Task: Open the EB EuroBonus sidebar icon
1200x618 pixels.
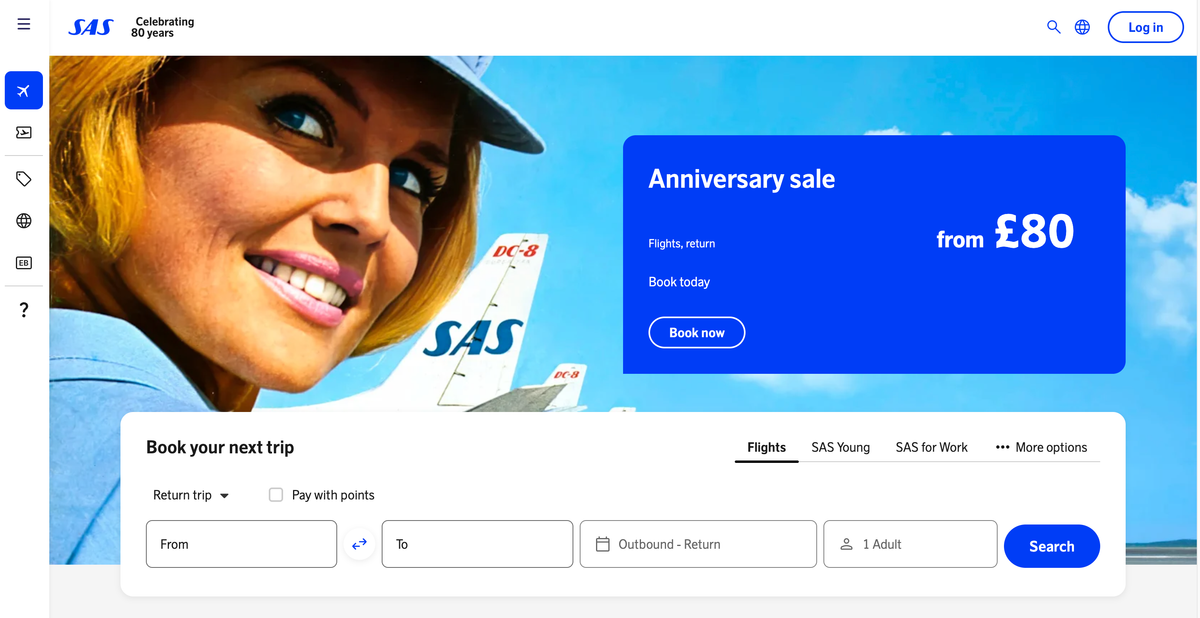Action: [24, 263]
